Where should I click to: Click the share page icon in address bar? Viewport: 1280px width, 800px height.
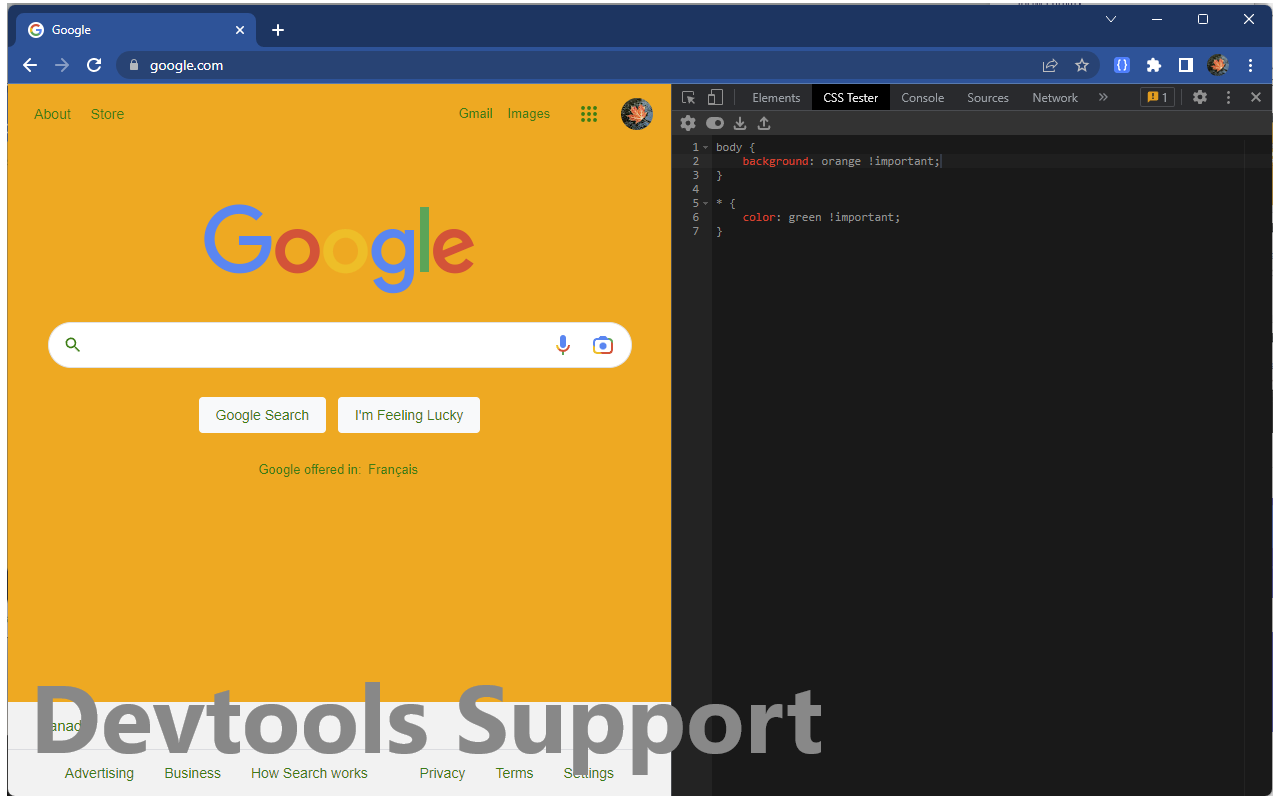point(1050,65)
